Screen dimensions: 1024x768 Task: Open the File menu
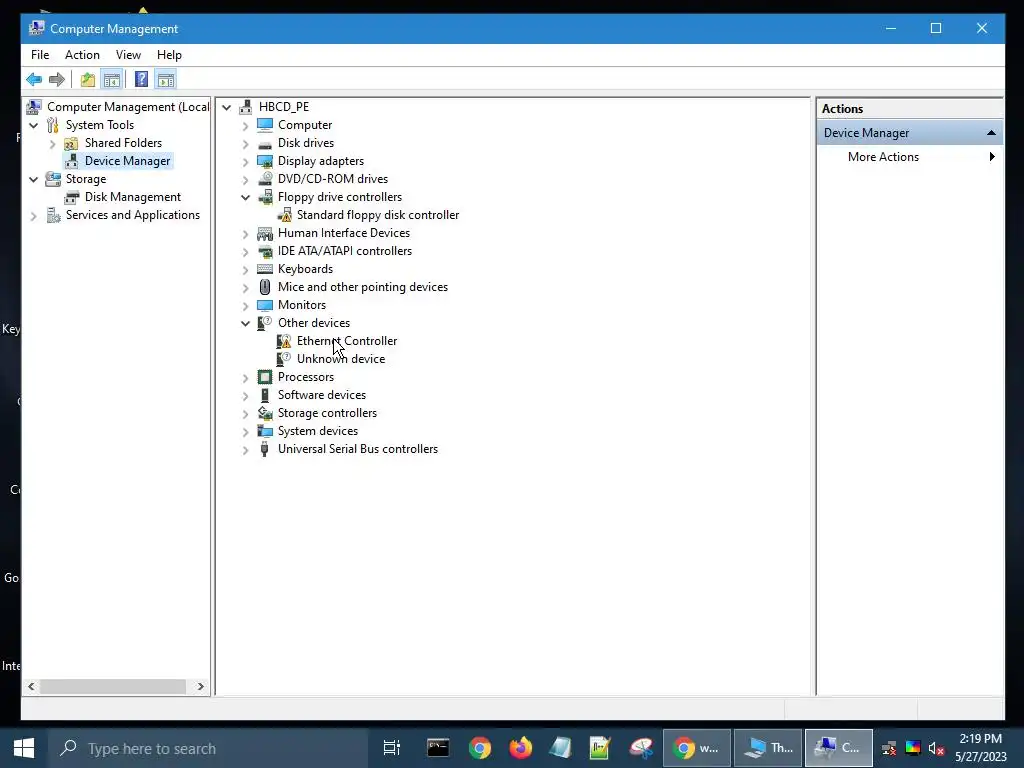(x=40, y=55)
